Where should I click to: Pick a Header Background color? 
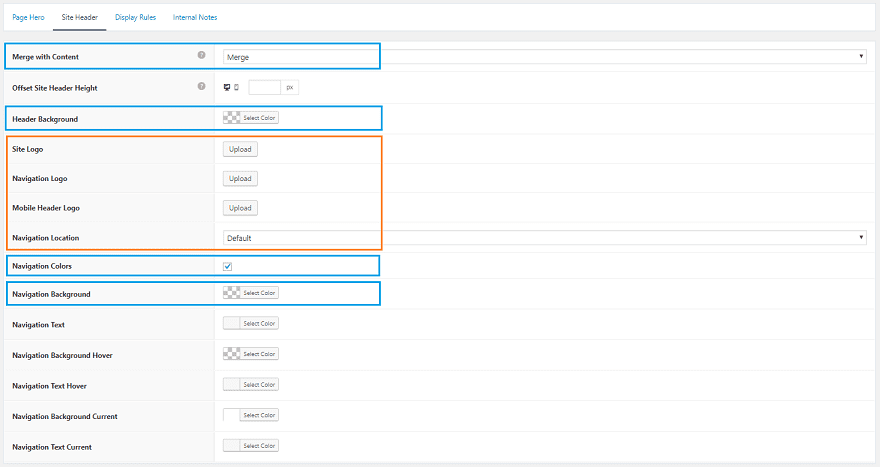pos(251,118)
